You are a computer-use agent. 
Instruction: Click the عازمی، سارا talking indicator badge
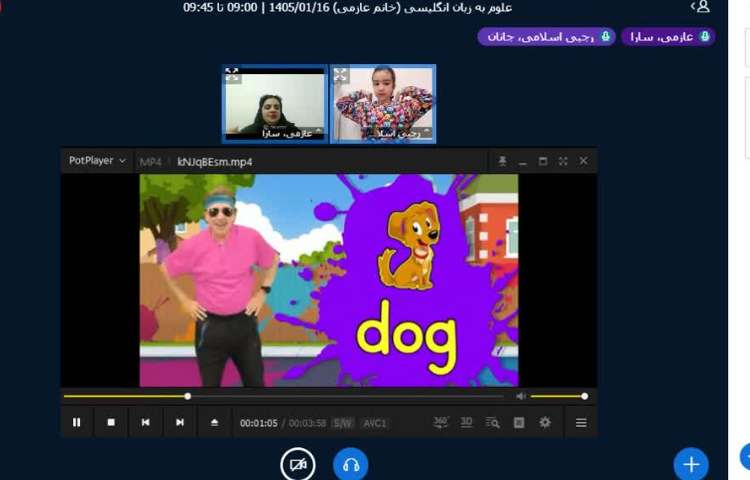[668, 36]
